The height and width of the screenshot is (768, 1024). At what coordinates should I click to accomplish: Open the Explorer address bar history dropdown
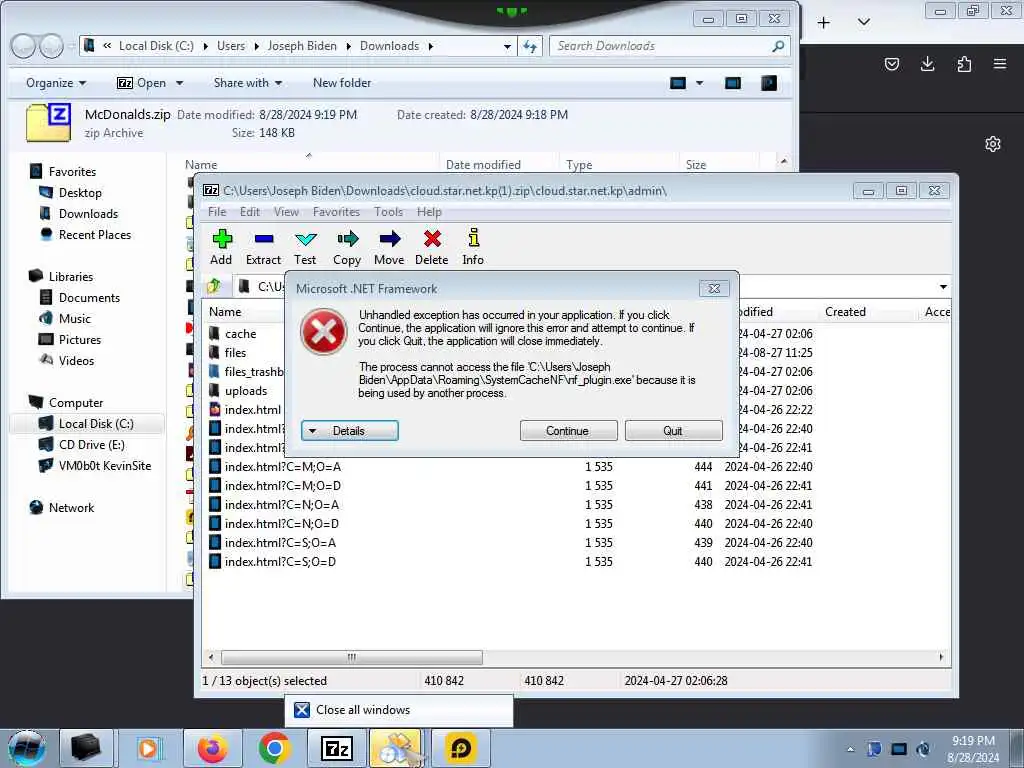coord(507,46)
